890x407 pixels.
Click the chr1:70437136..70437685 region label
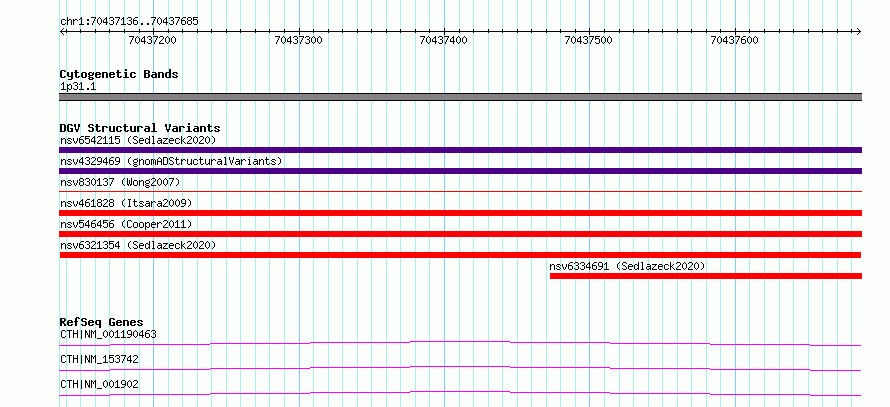(129, 22)
